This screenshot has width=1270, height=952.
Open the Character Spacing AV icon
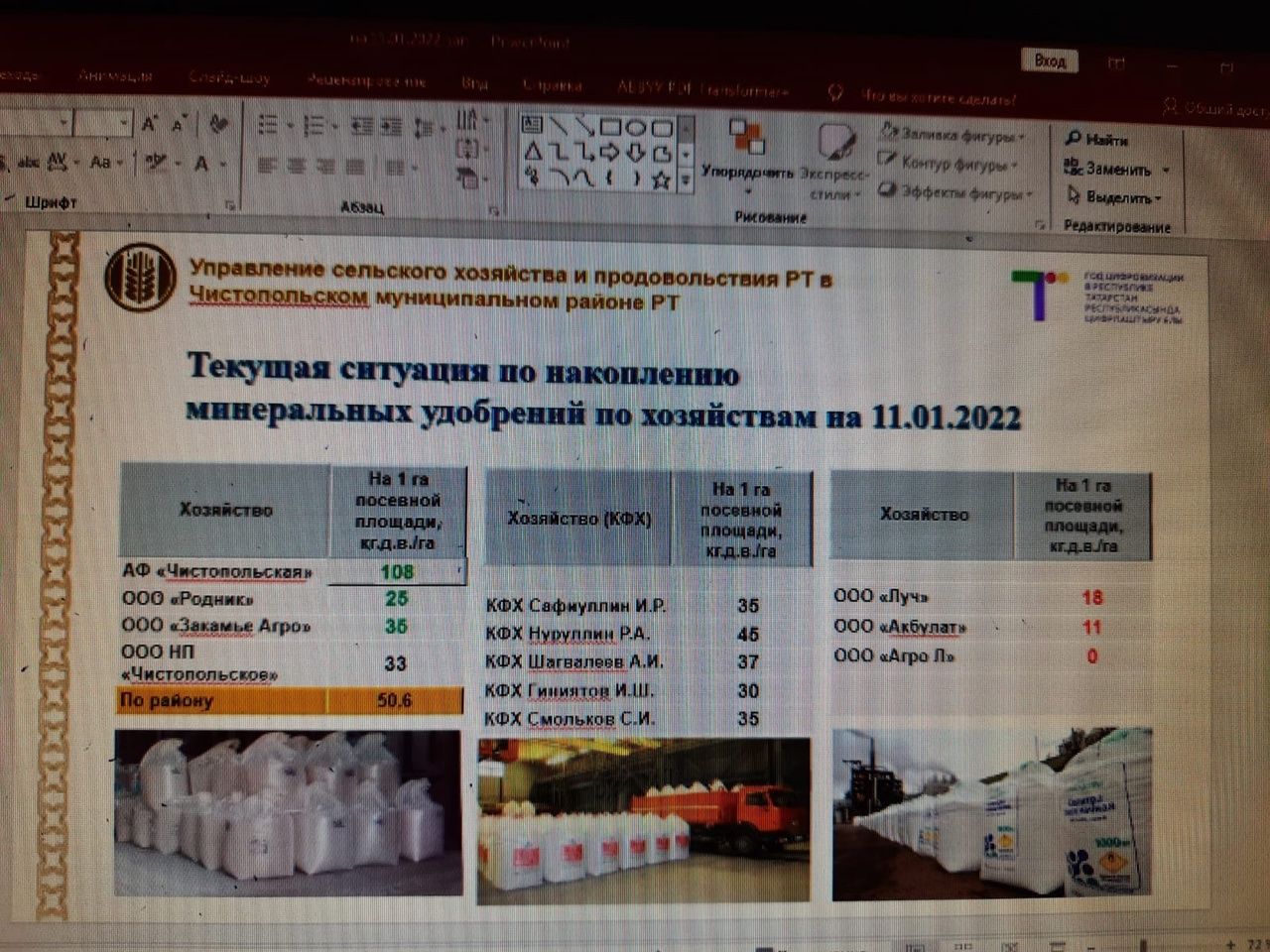(59, 162)
